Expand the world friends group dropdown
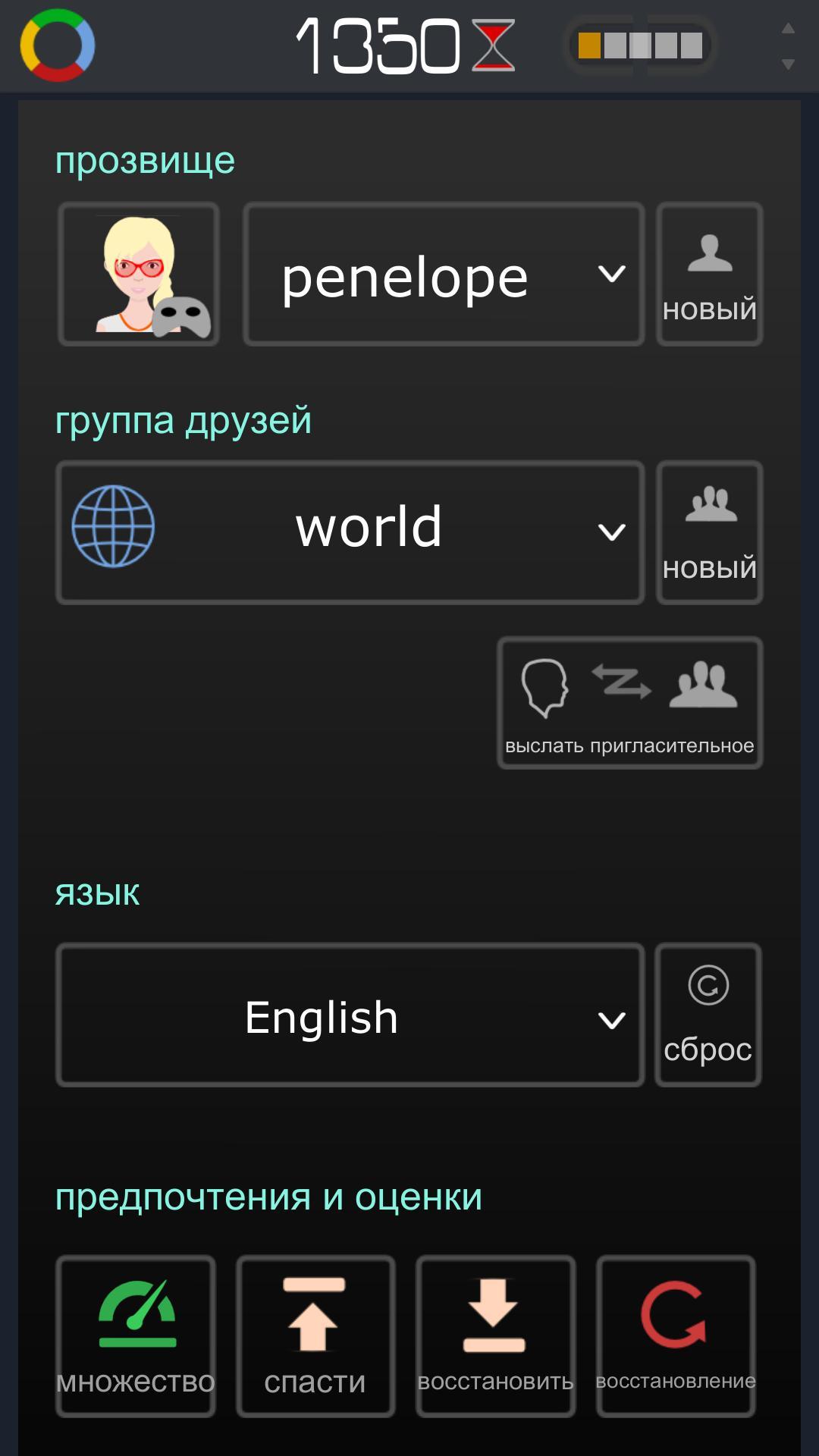 pyautogui.click(x=350, y=532)
